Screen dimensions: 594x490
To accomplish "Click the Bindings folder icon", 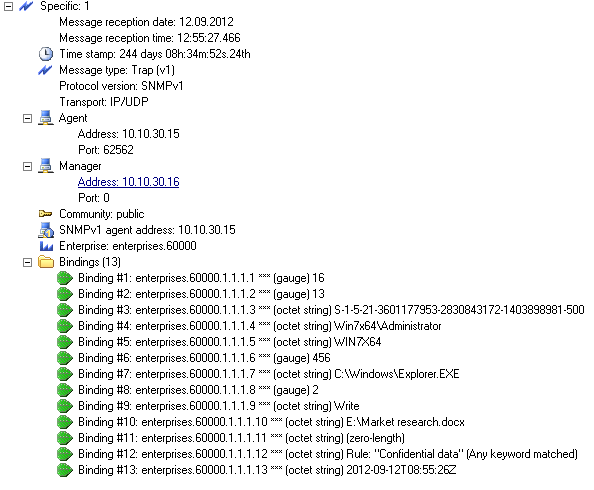I will (x=46, y=262).
